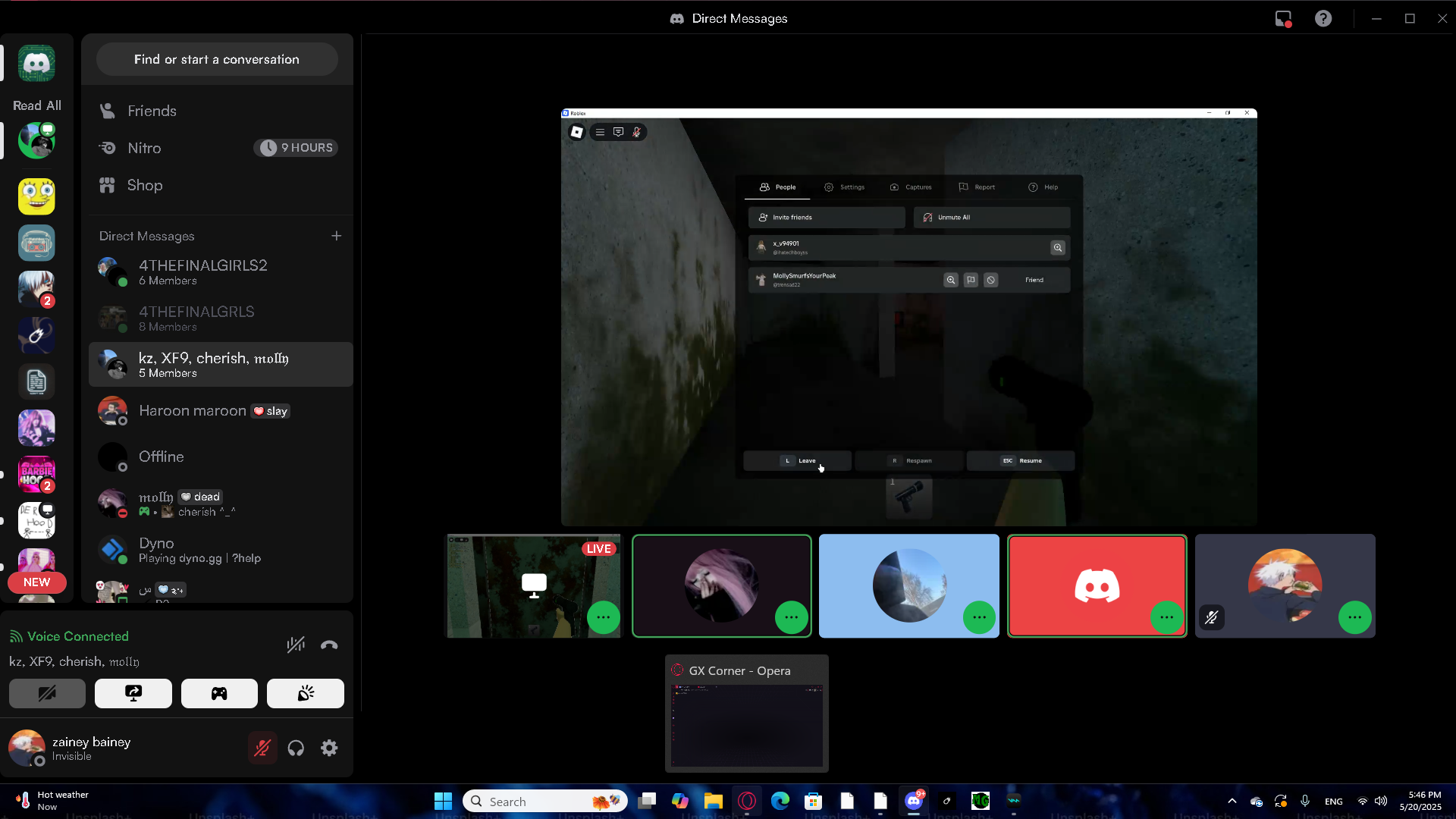
Task: Disconnect from the voice call
Action: tap(329, 645)
